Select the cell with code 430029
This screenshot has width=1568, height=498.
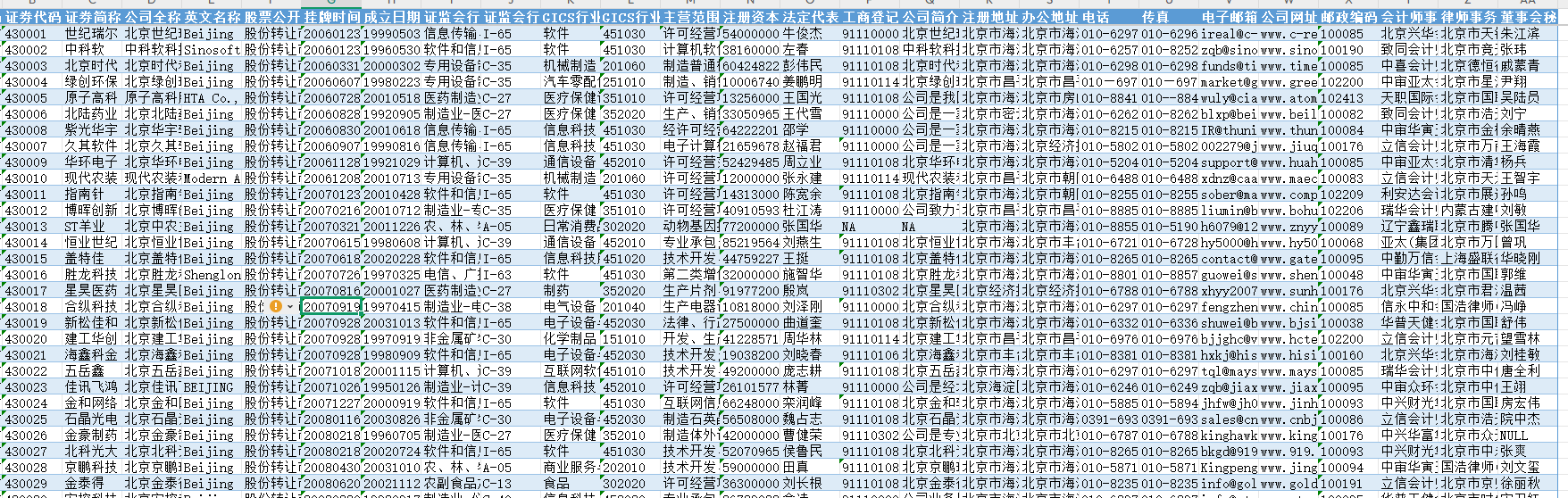point(33,483)
